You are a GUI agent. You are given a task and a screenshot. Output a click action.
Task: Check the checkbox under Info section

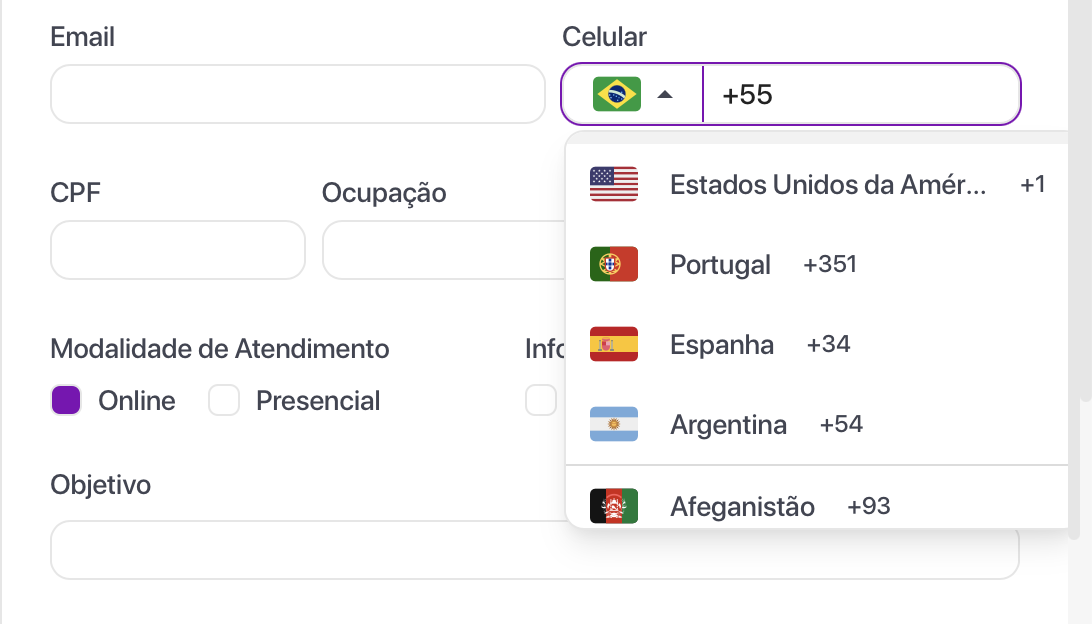(541, 400)
